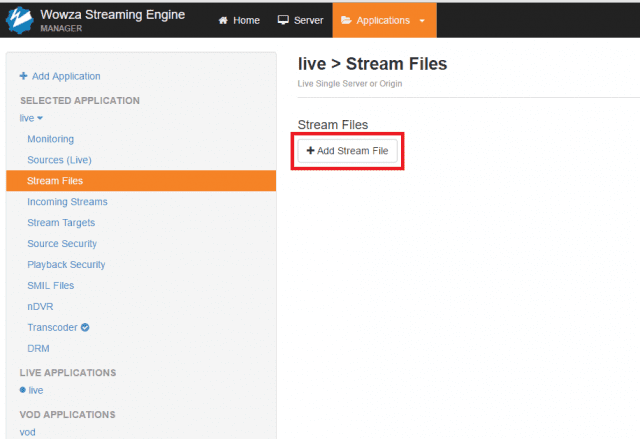Image resolution: width=640 pixels, height=439 pixels.
Task: Open the DRM page
Action: tap(38, 349)
